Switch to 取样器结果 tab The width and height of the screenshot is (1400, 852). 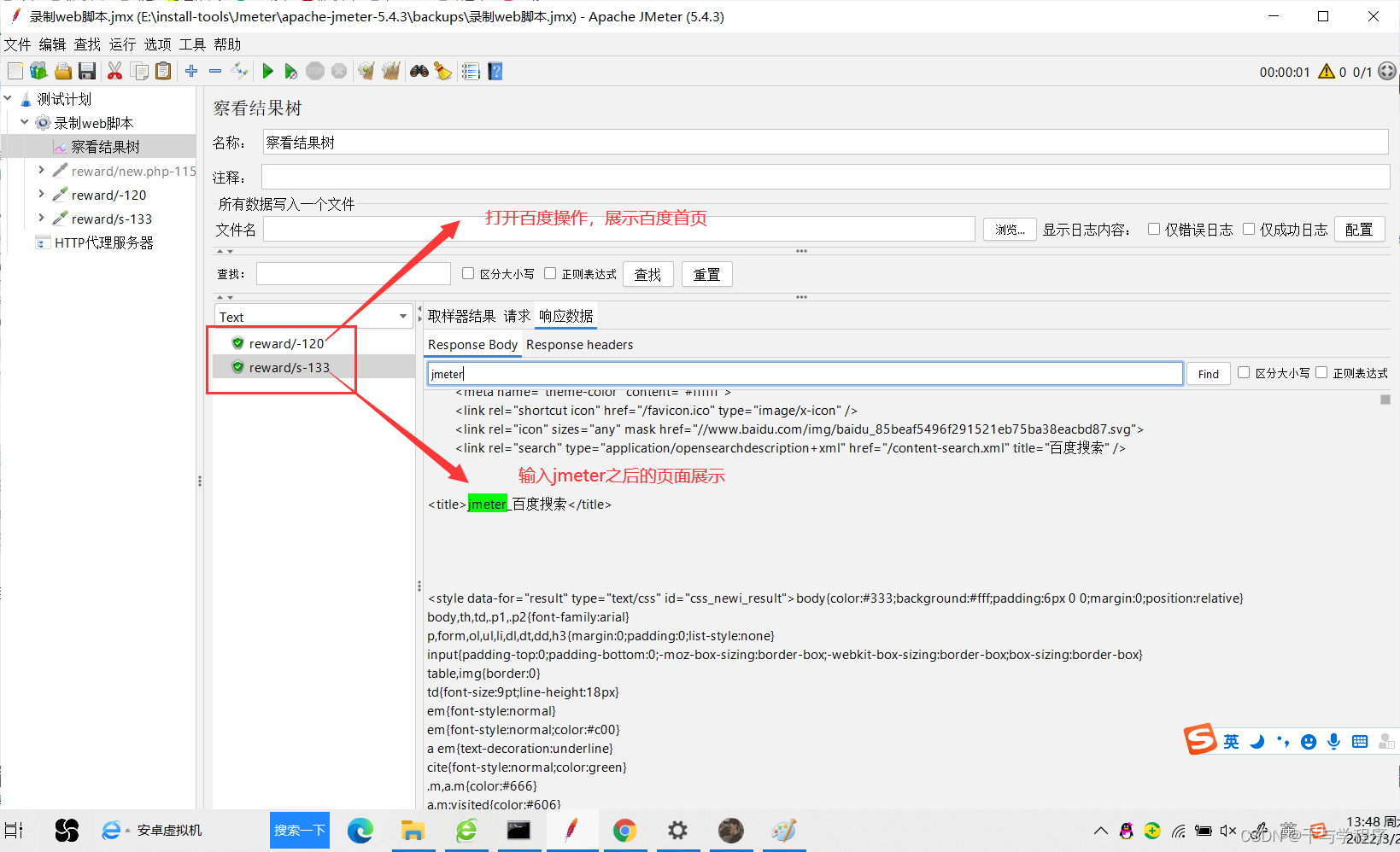point(461,316)
